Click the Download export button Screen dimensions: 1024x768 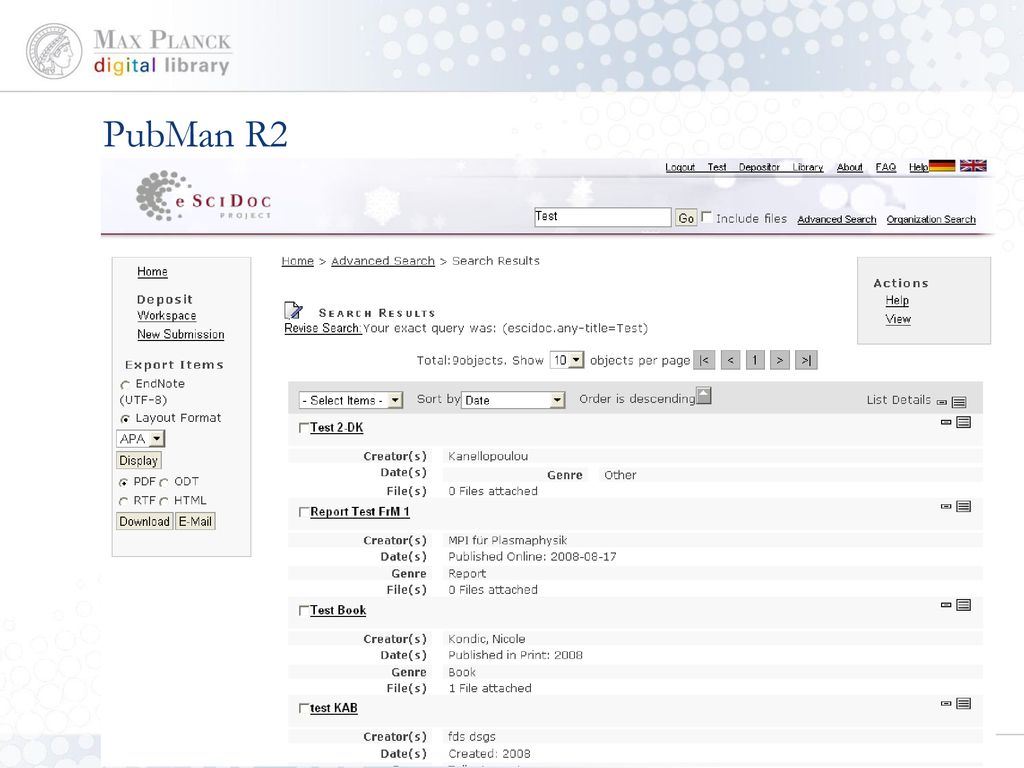click(144, 521)
